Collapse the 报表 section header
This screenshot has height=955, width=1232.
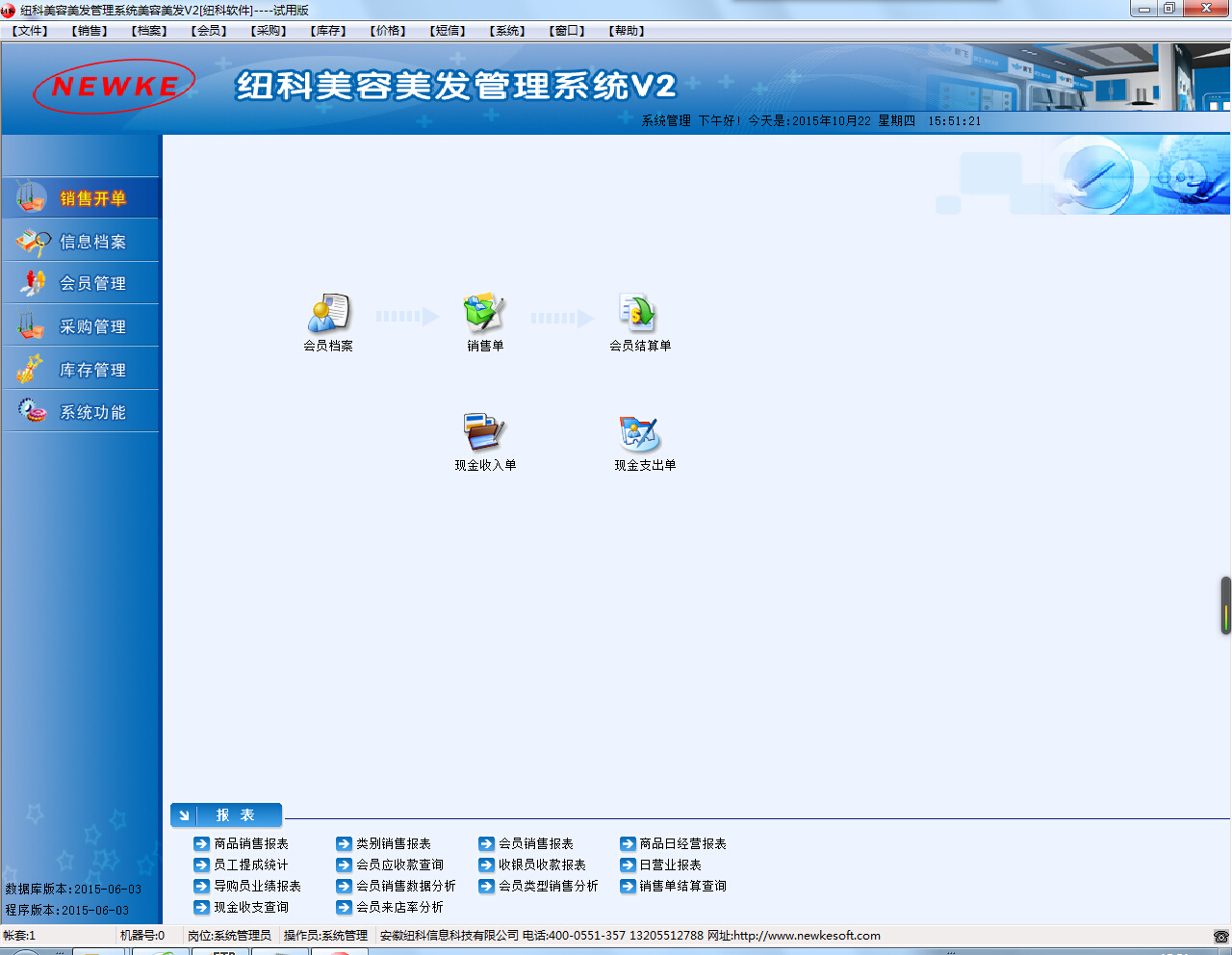(226, 815)
